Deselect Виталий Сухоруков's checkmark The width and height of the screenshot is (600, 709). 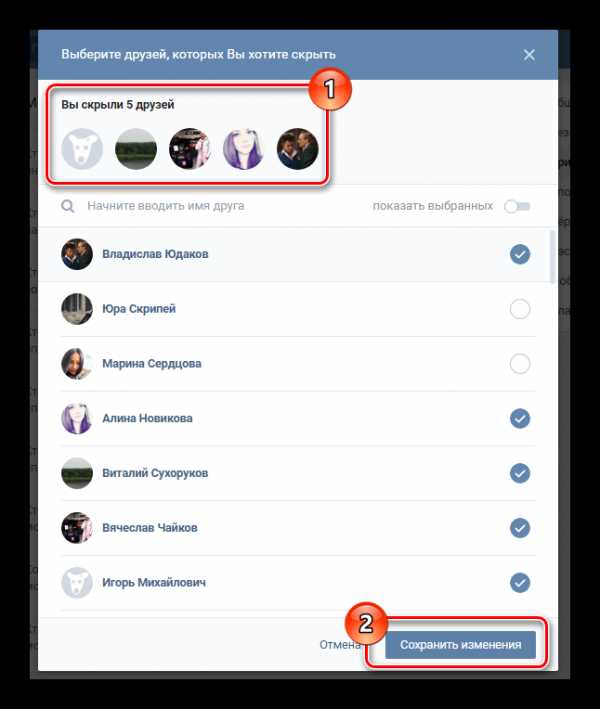click(520, 473)
